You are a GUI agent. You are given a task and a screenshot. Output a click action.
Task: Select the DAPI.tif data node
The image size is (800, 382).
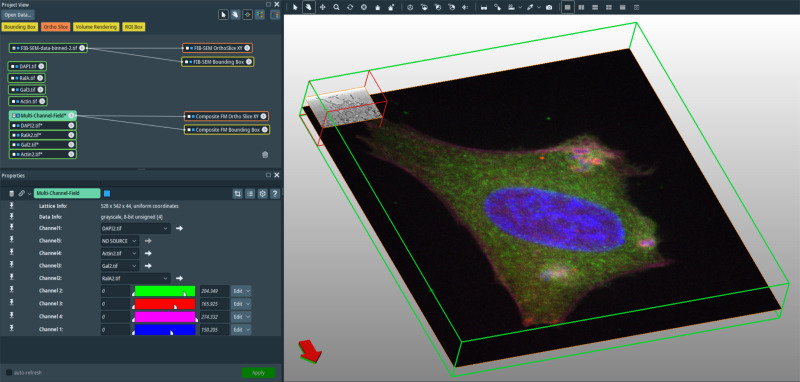tap(28, 66)
